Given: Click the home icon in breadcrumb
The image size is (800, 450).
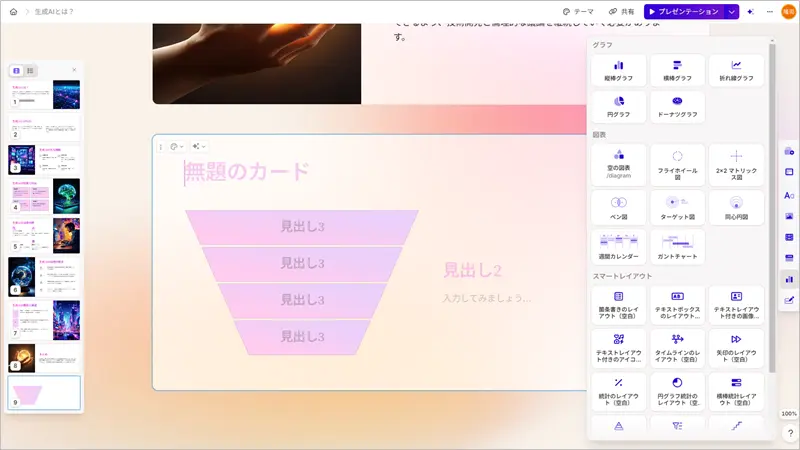Looking at the screenshot, I should (14, 11).
